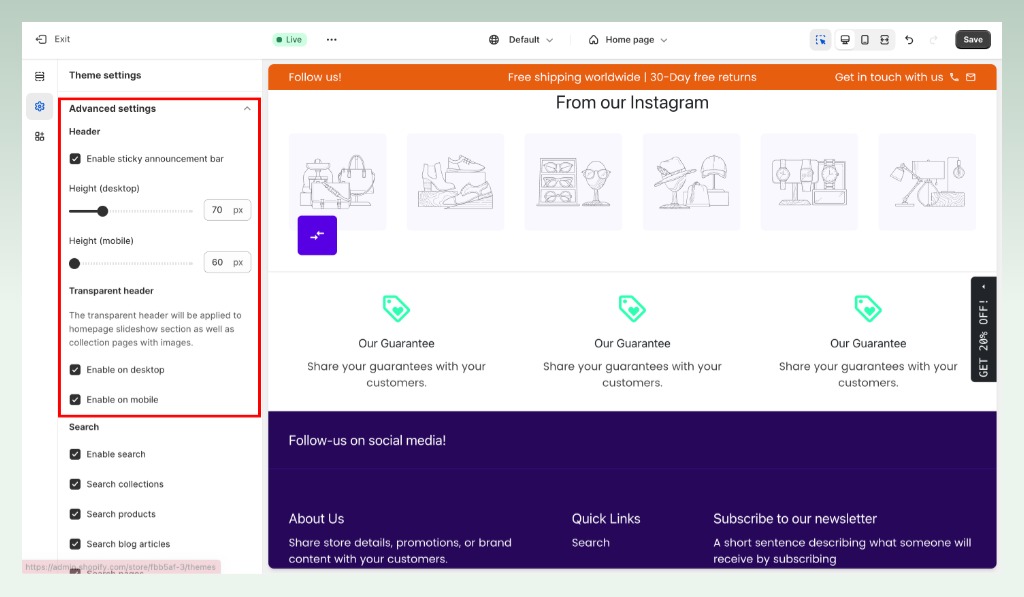The width and height of the screenshot is (1024, 597).
Task: Toggle Enable sticky announcement bar checkbox
Action: coord(75,159)
